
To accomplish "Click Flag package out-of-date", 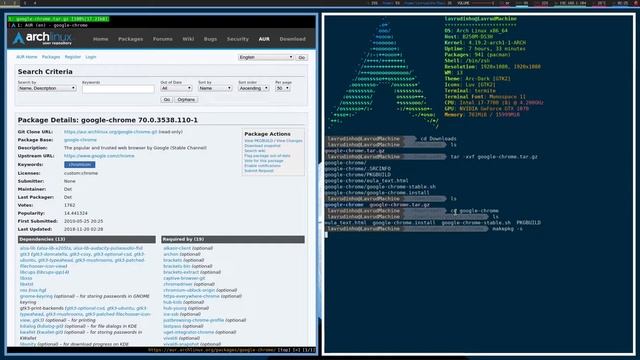I will [267, 156].
